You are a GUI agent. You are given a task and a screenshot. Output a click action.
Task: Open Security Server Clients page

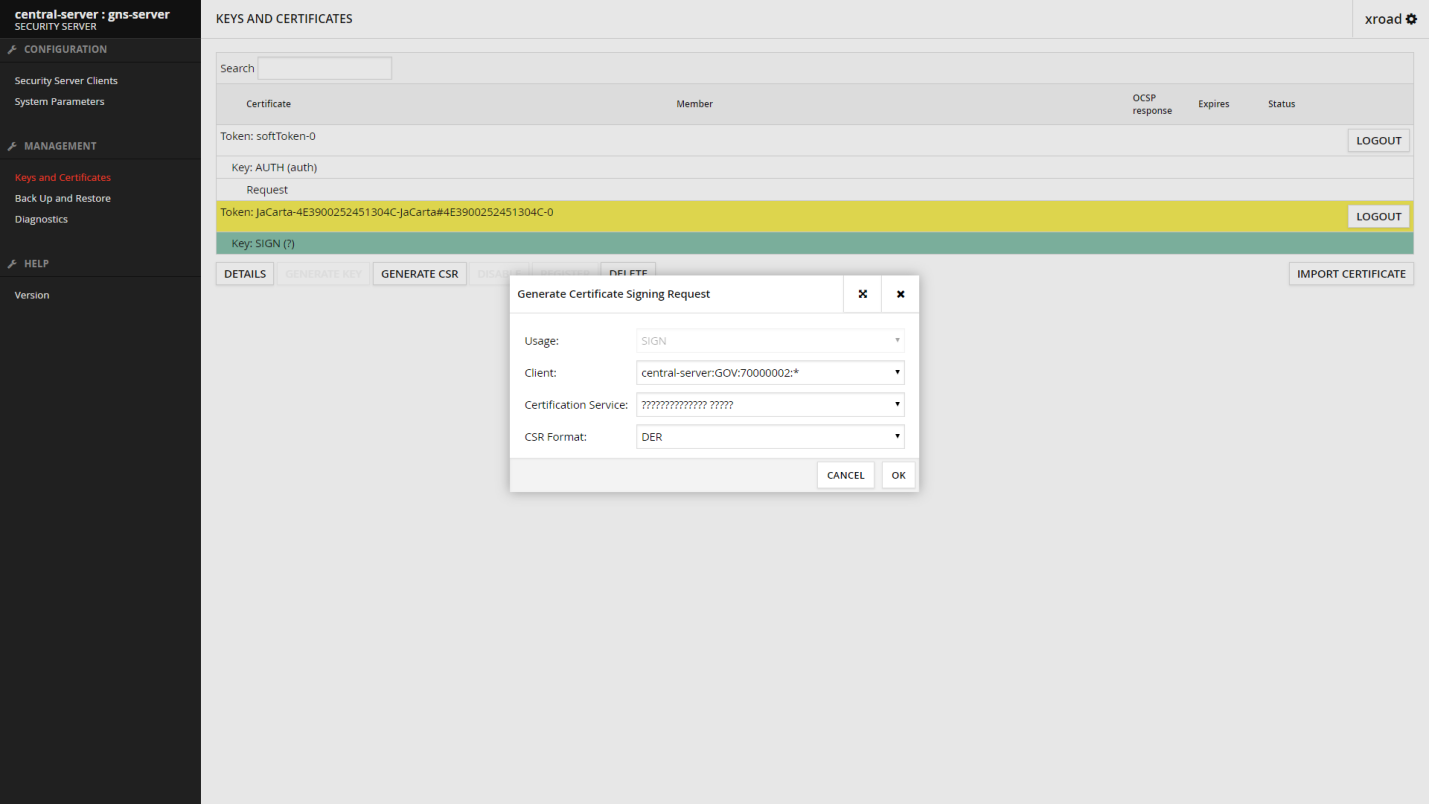[x=66, y=81]
